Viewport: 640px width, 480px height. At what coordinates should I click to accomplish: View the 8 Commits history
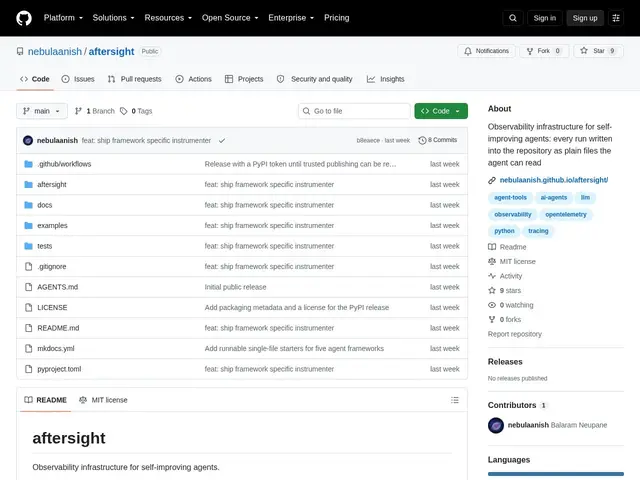[x=438, y=140]
